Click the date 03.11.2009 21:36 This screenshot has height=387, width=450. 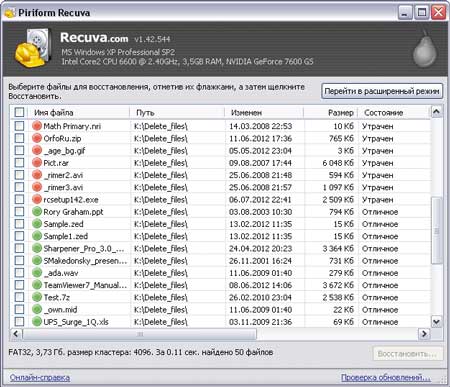pyautogui.click(x=260, y=322)
